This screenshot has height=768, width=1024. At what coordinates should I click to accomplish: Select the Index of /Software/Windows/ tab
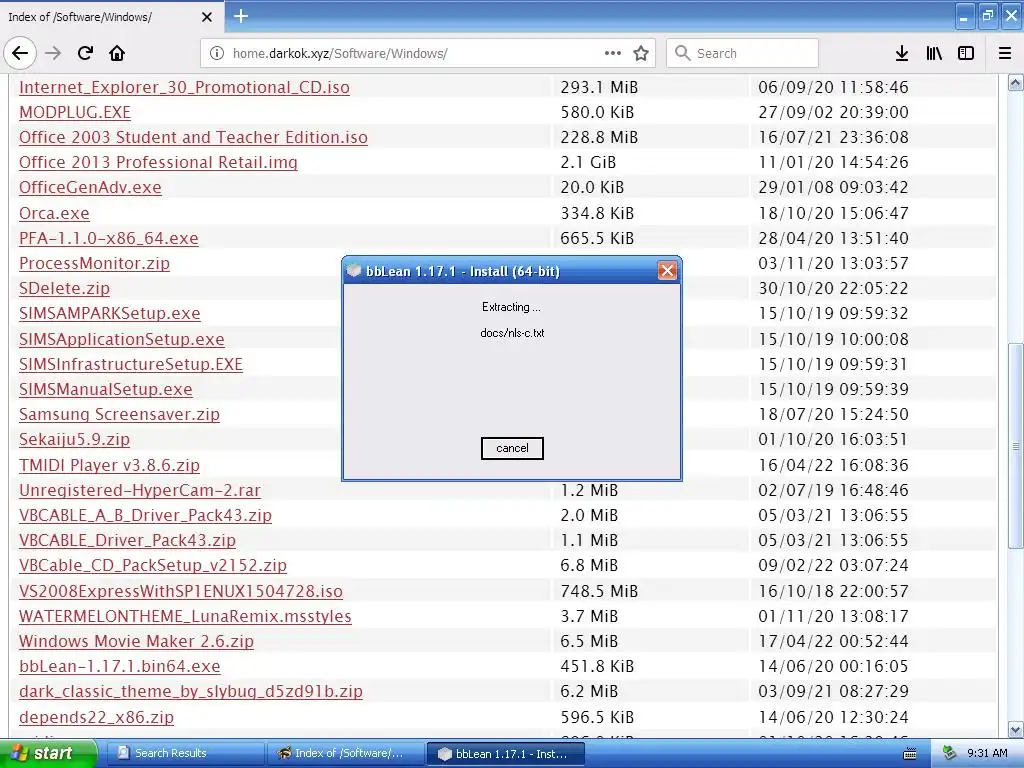[111, 17]
